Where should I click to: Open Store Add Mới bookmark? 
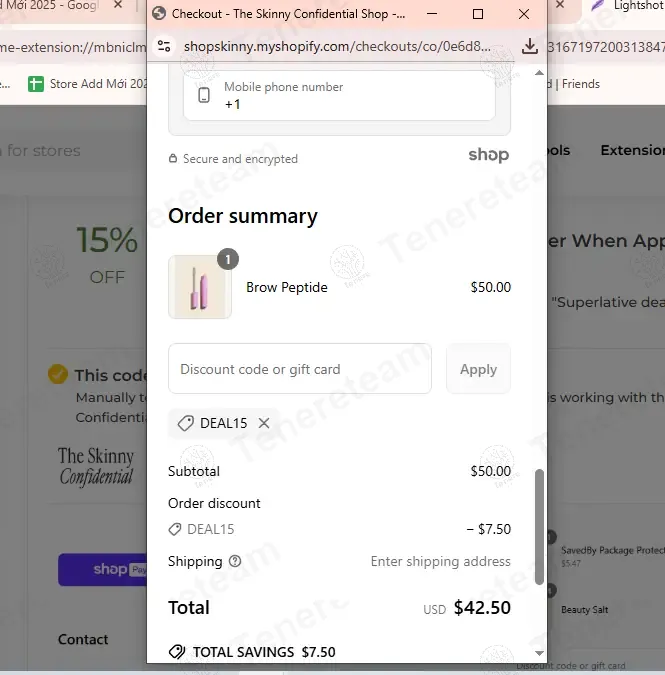tap(88, 84)
